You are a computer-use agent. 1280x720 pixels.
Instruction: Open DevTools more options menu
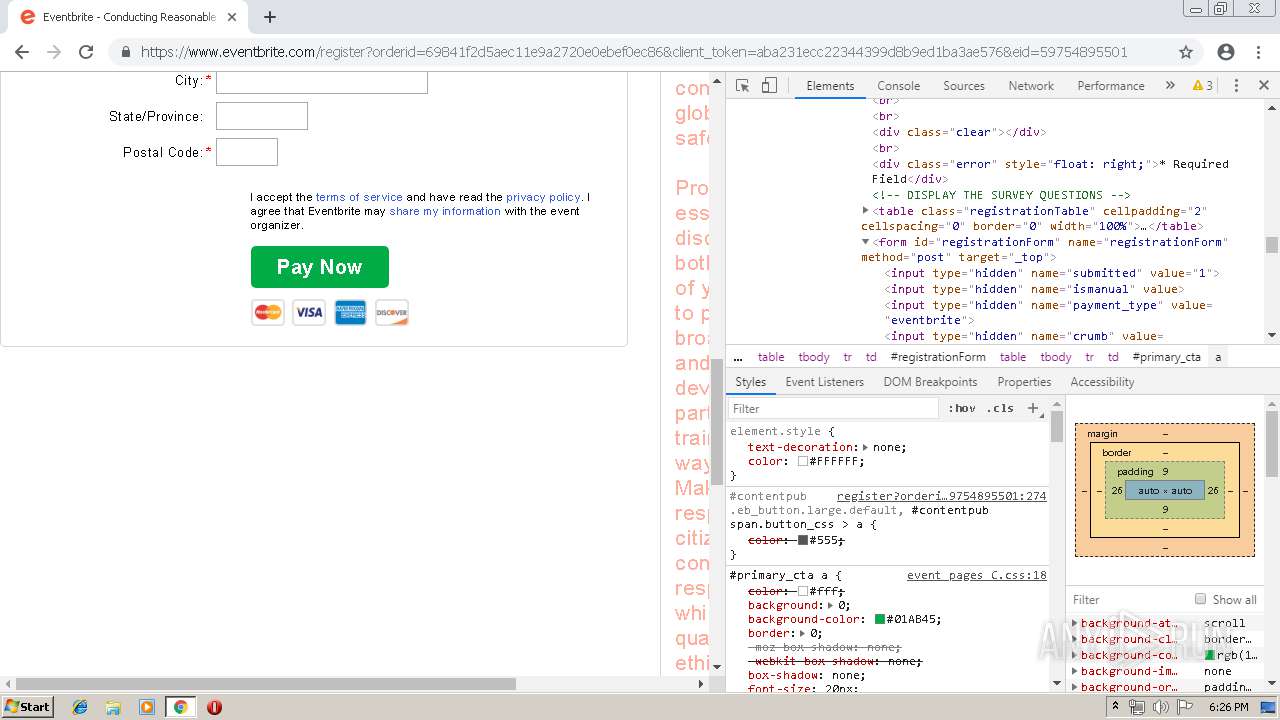point(1236,86)
